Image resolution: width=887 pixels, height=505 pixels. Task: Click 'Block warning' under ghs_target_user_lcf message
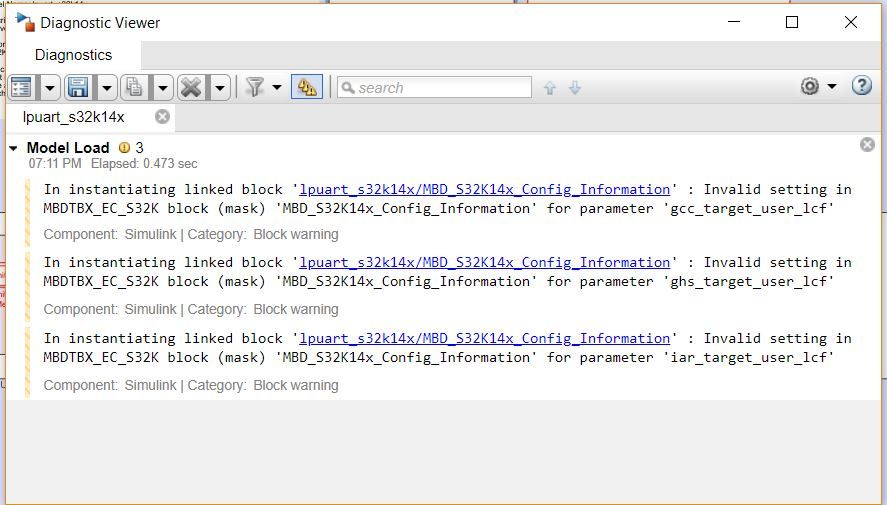click(x=296, y=309)
